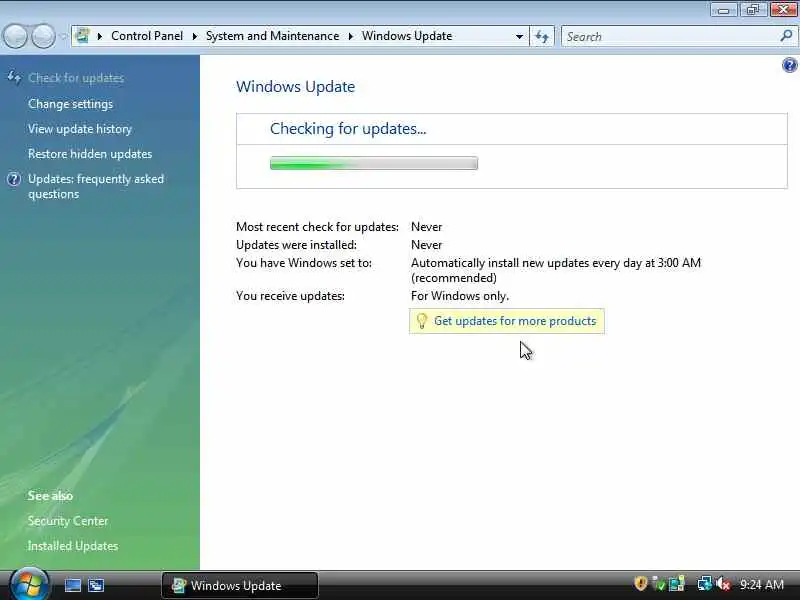Open Installed Updates under See also
Image resolution: width=800 pixels, height=600 pixels.
(x=72, y=546)
